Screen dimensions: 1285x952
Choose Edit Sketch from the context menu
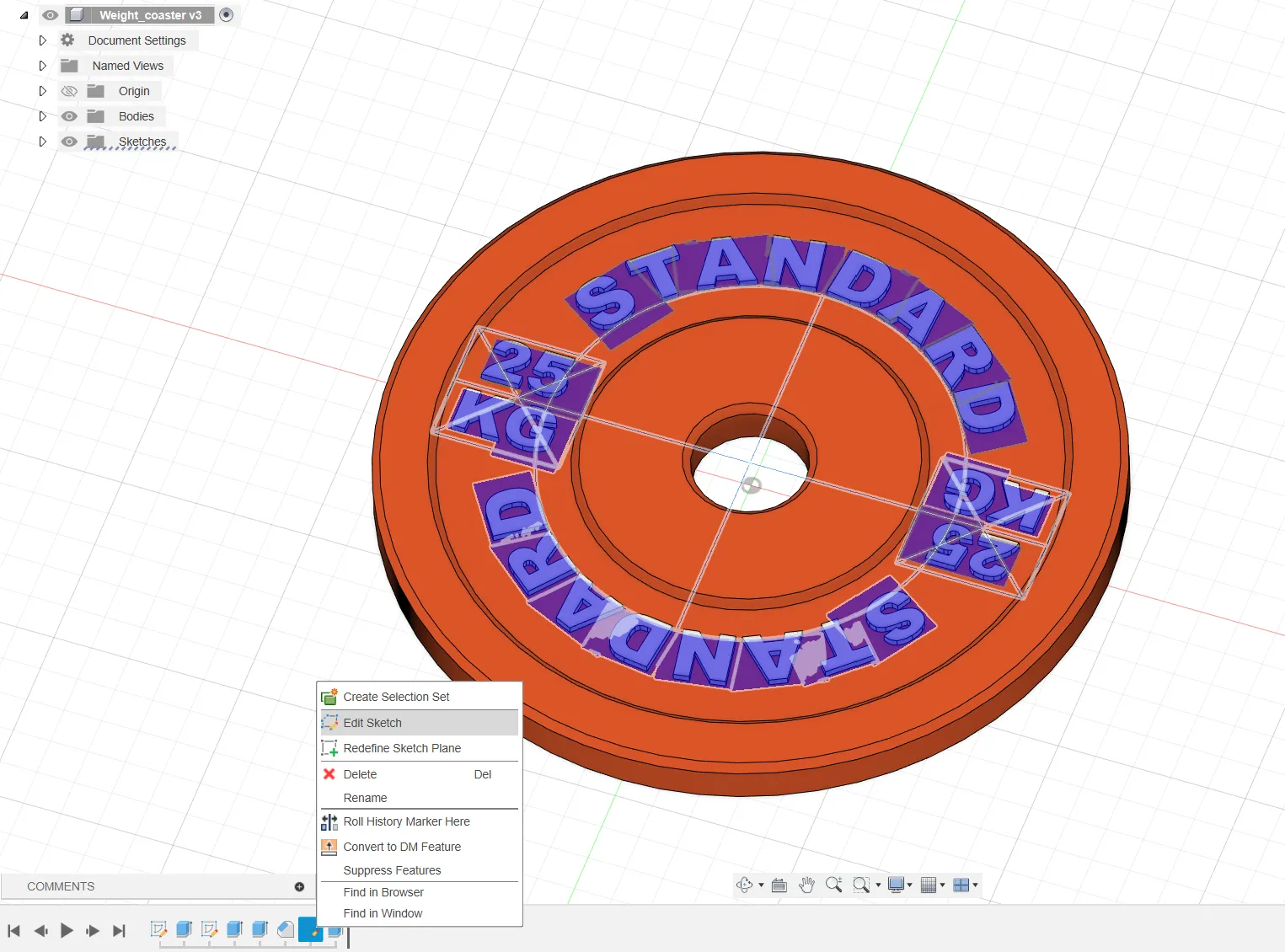[420, 723]
